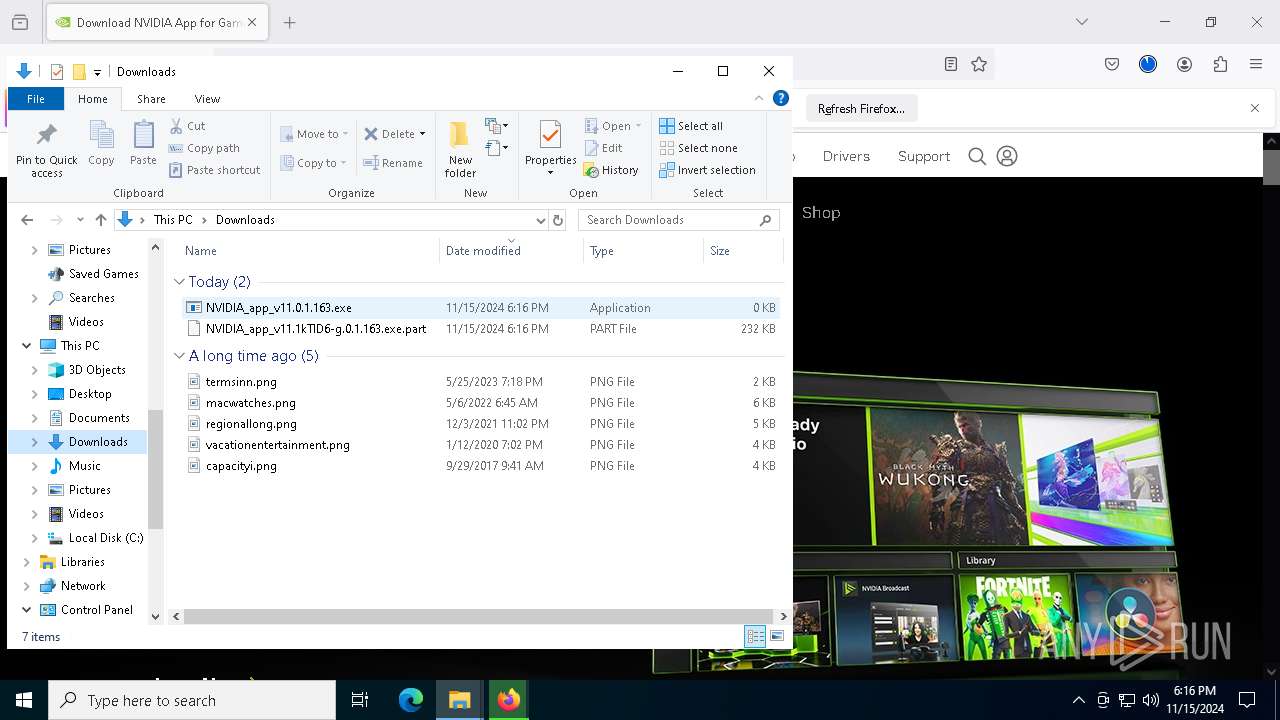Switch to Large icons view
The height and width of the screenshot is (720, 1280).
tap(777, 636)
